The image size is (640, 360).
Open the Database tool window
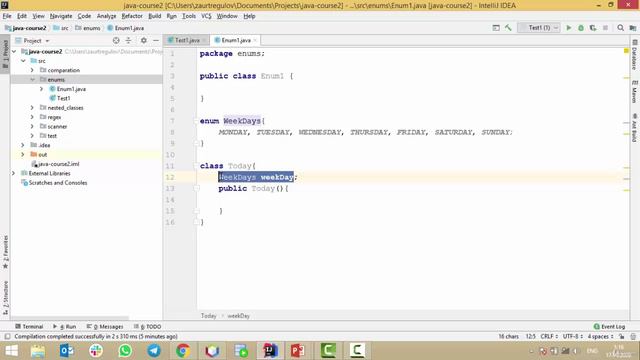pyautogui.click(x=634, y=54)
